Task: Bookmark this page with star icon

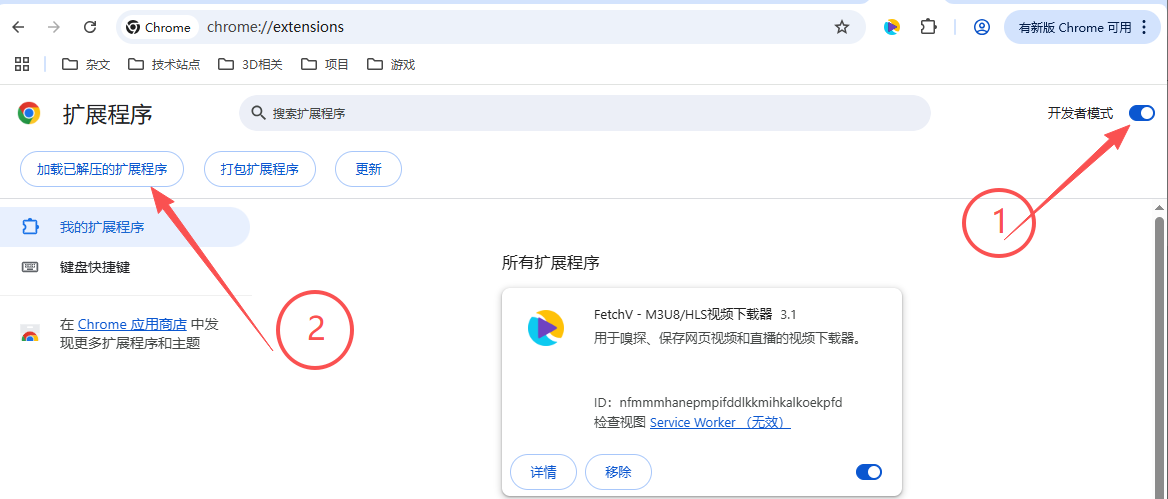Action: tap(841, 27)
